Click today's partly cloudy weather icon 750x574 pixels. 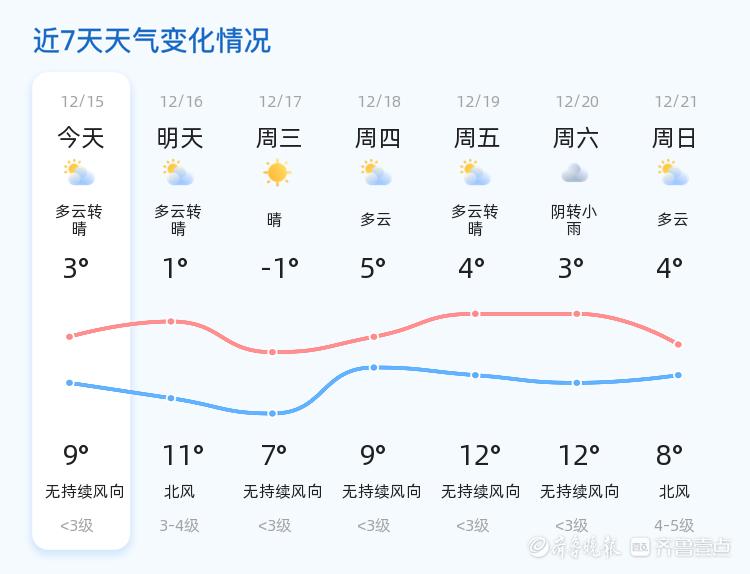coord(79,174)
